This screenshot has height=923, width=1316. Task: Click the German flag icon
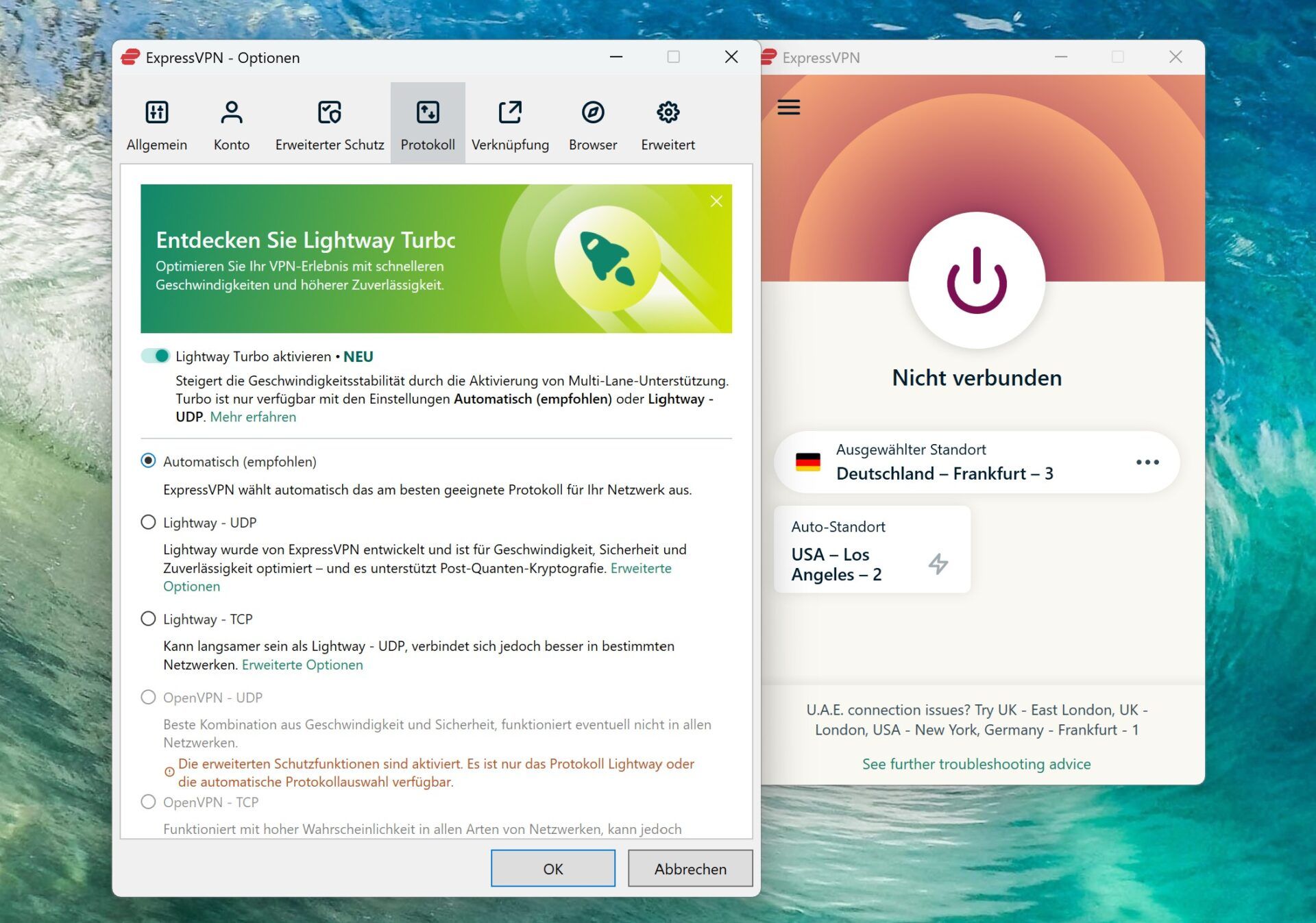(808, 462)
